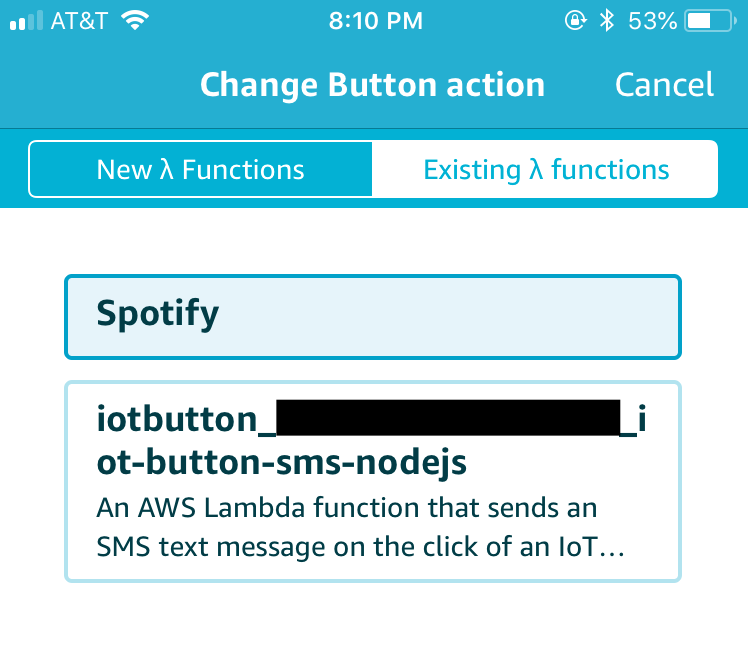Tap the Spotify label text
This screenshot has width=748, height=649.
[158, 314]
